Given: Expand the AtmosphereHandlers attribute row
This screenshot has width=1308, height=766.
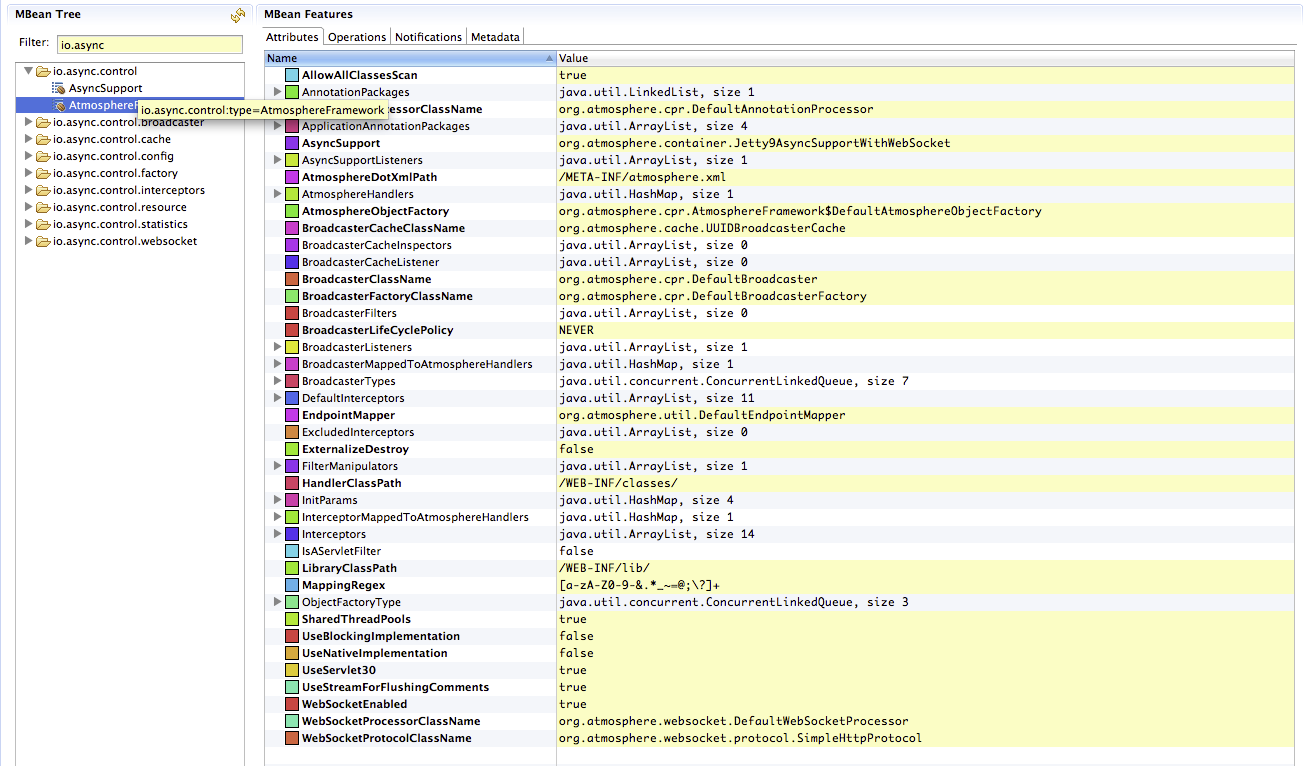Looking at the screenshot, I should (277, 194).
